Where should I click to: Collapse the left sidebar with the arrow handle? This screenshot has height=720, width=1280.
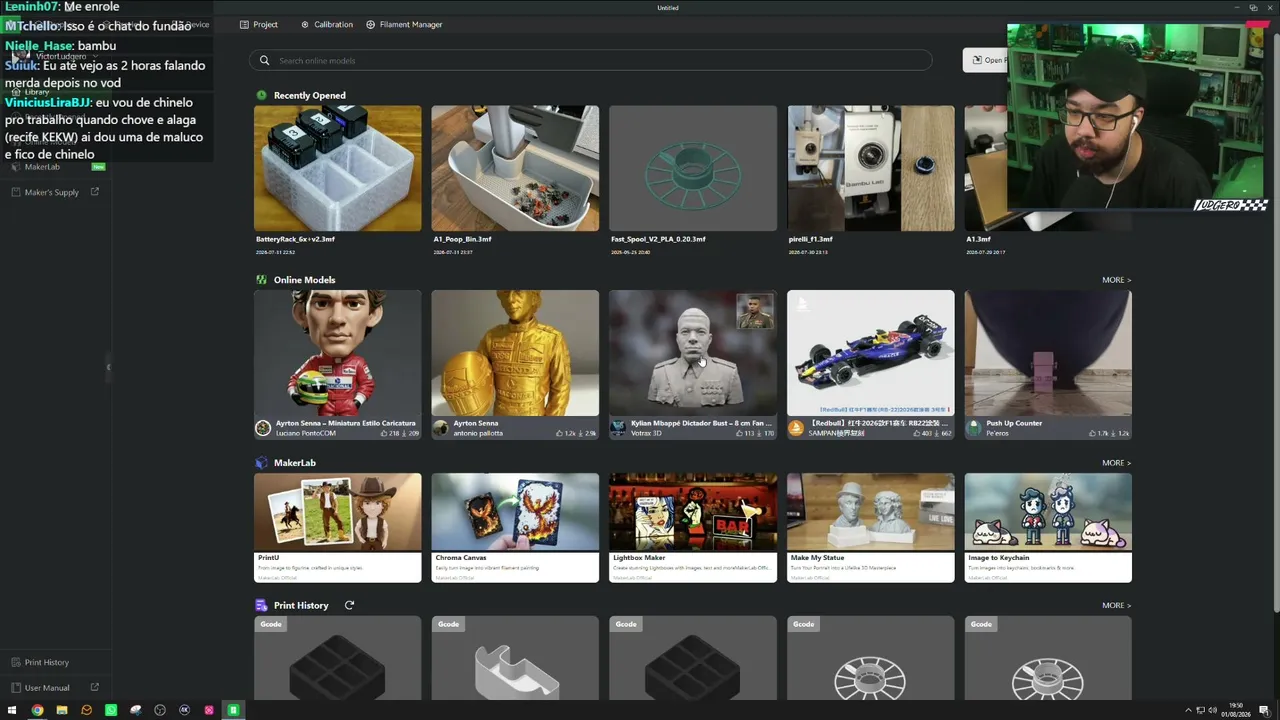108,367
